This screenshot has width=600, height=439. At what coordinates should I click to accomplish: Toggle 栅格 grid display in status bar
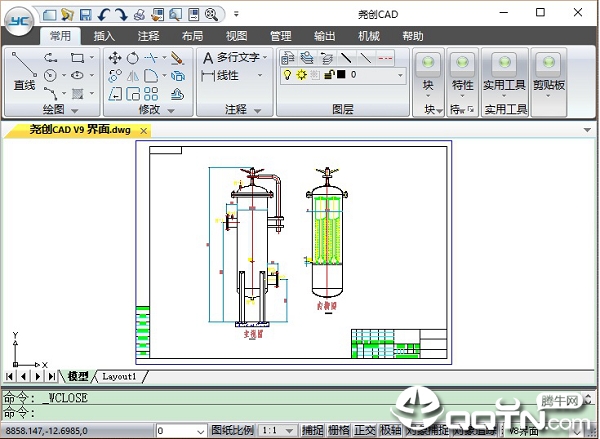(x=339, y=431)
